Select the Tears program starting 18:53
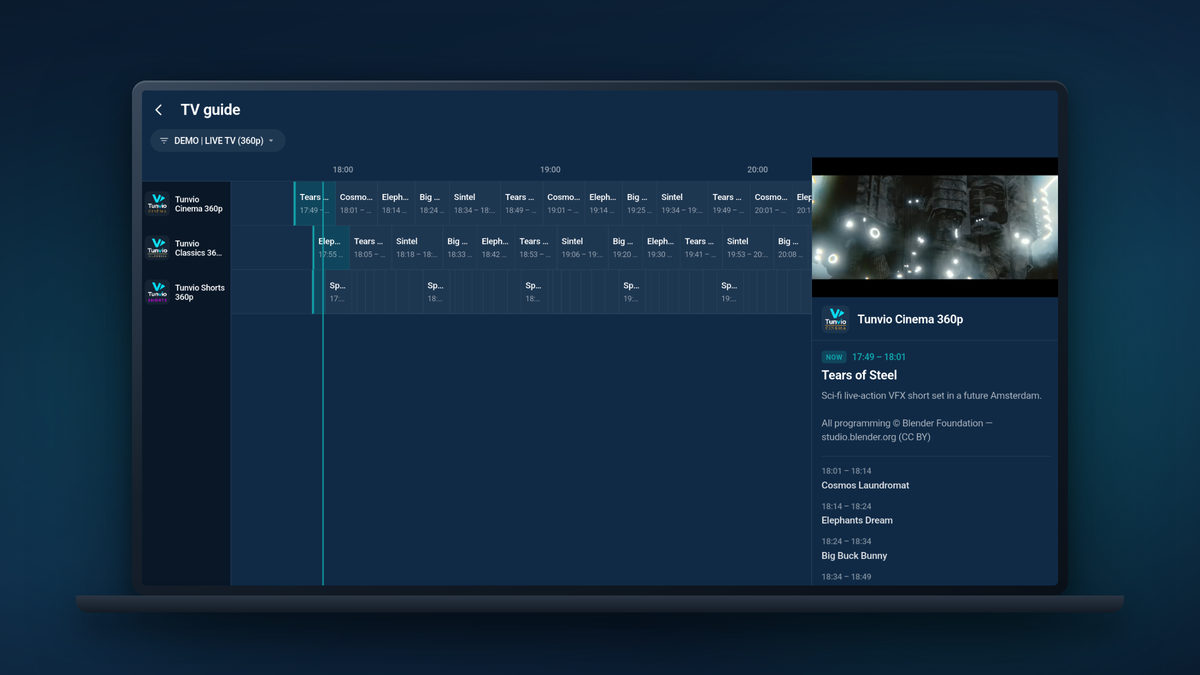 534,247
